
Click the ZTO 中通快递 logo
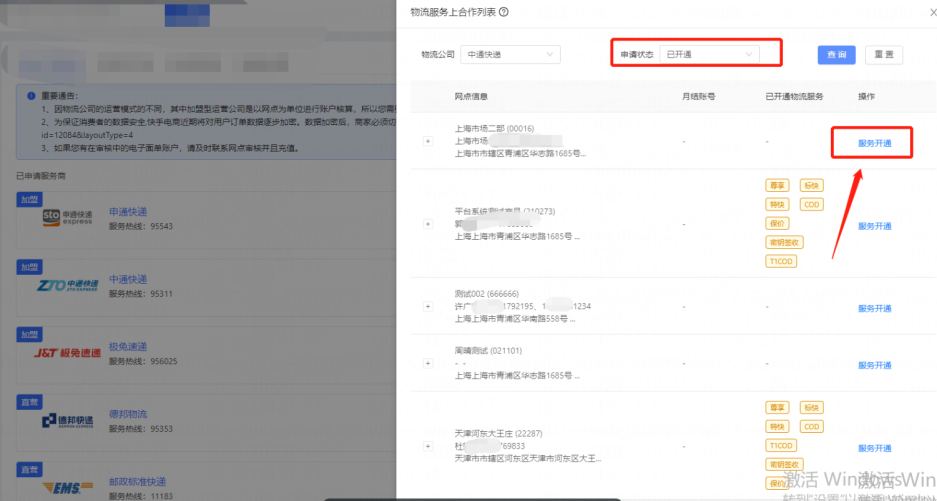pyautogui.click(x=67, y=286)
